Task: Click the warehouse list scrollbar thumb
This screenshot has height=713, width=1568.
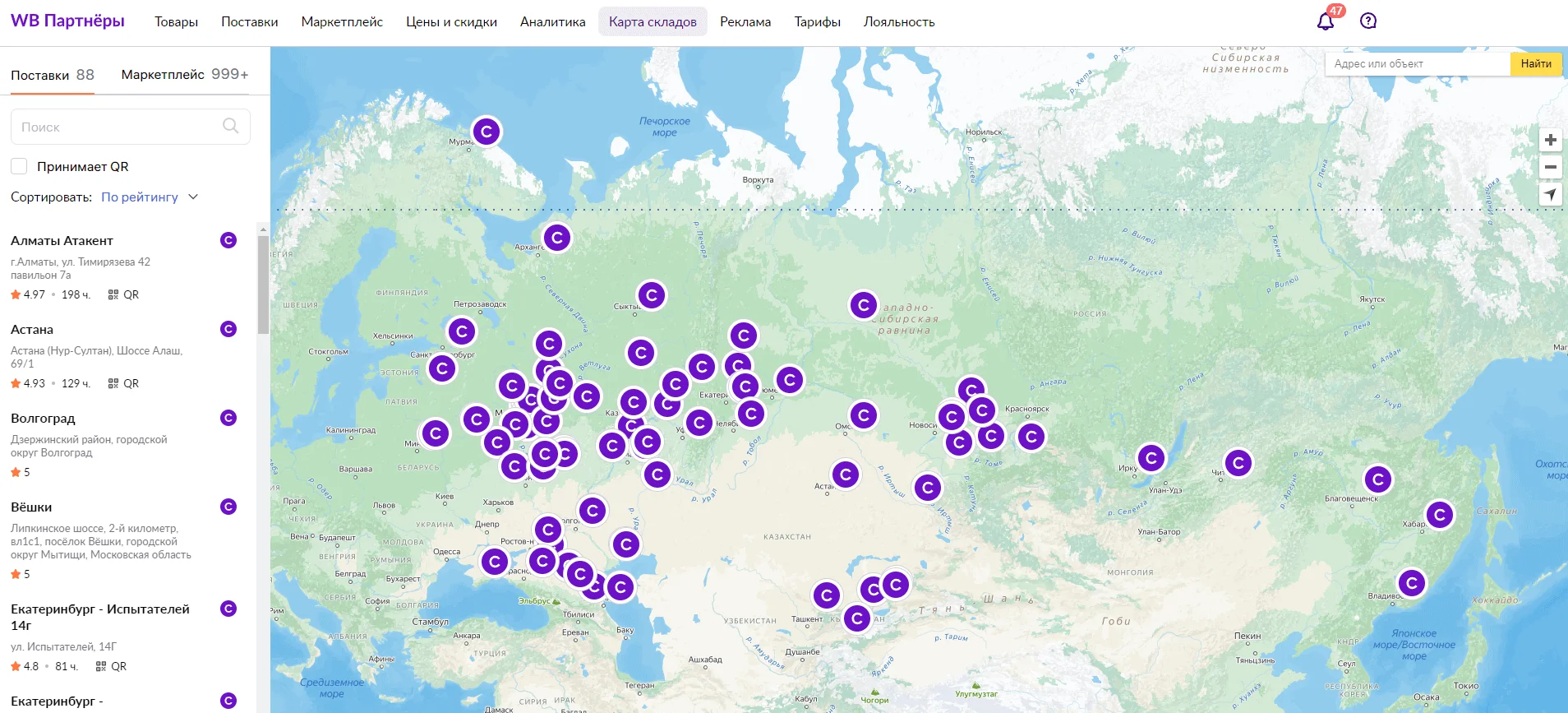Action: click(x=263, y=285)
